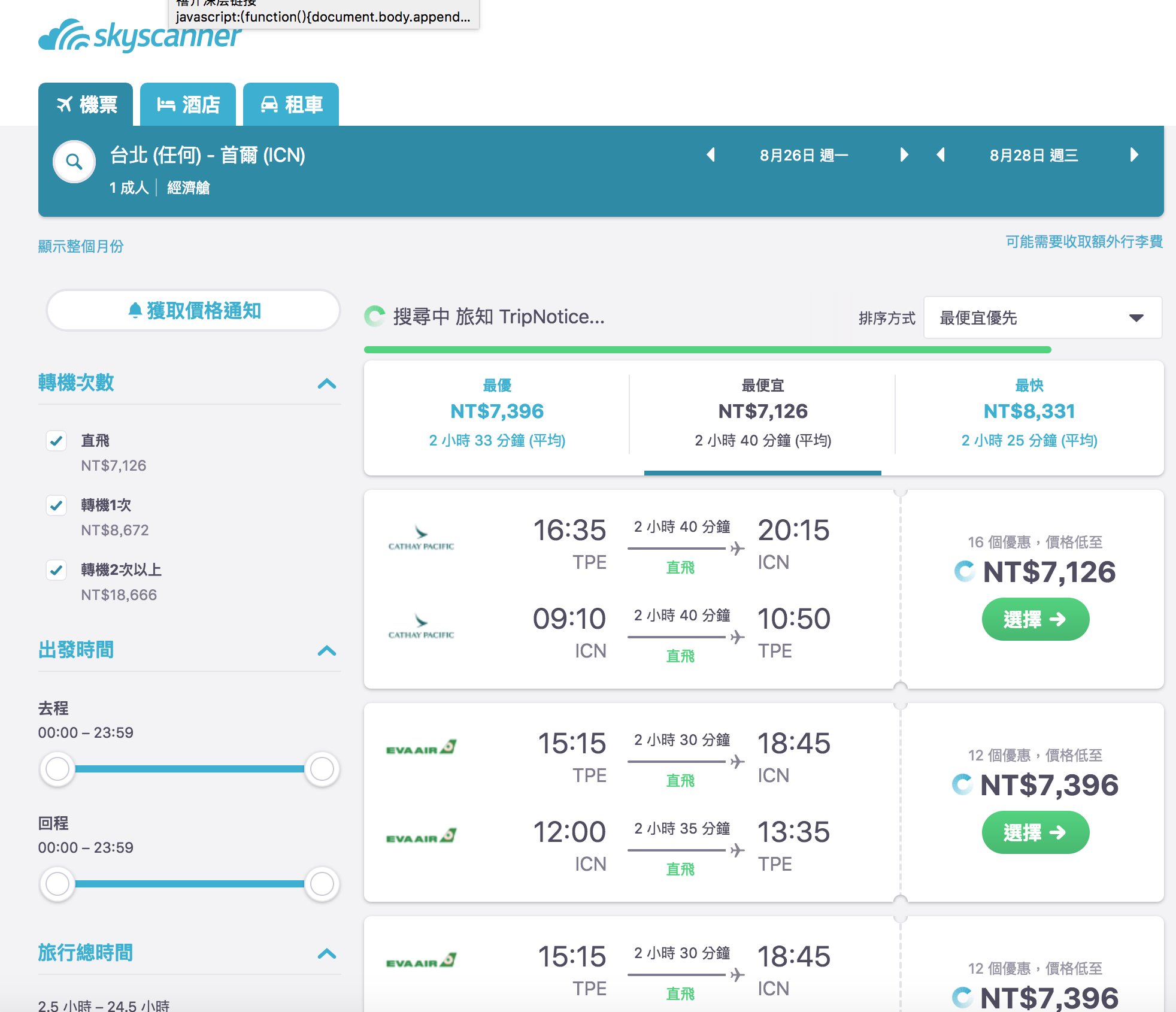1176x1012 pixels.
Task: Click left handle of 回程 time slider
Action: 57,884
